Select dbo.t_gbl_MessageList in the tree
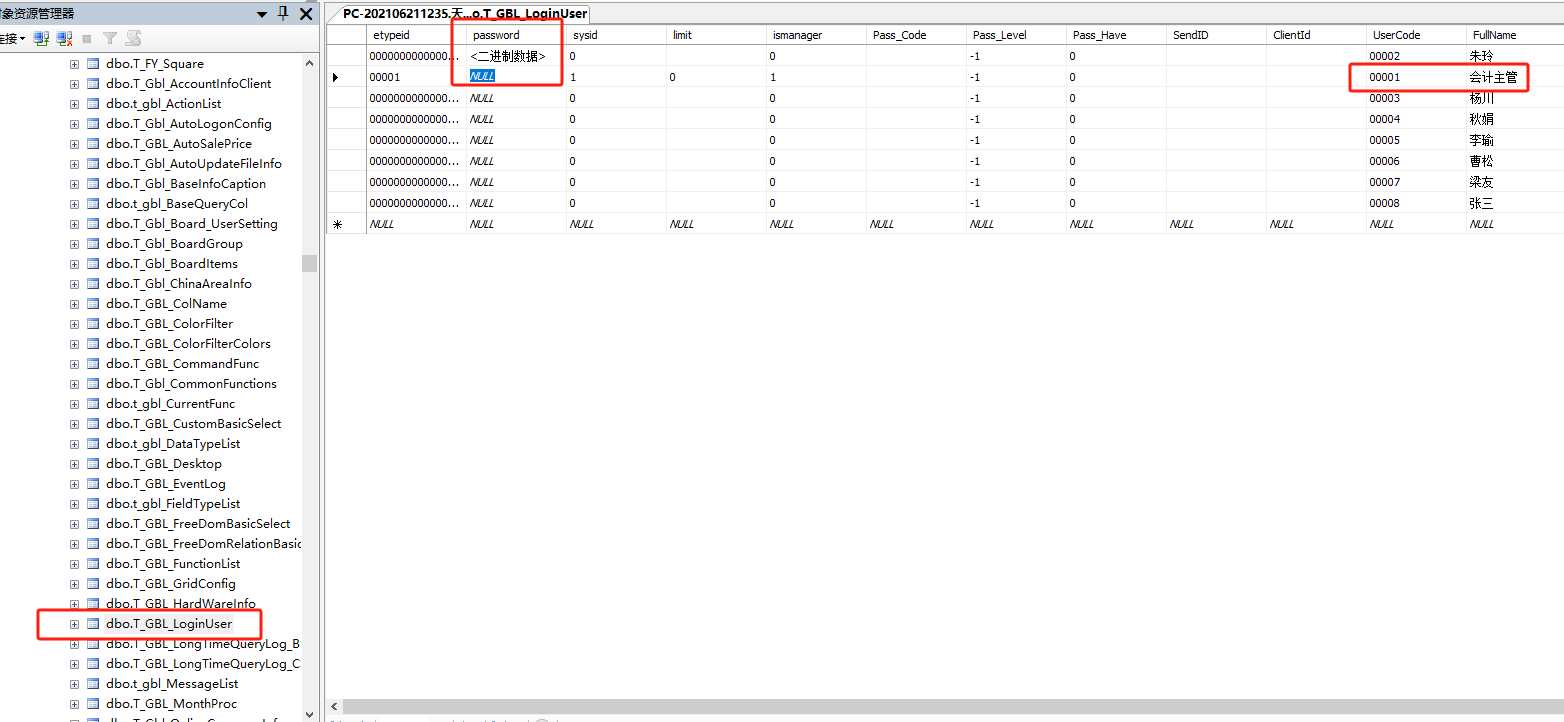This screenshot has height=722, width=1564. pyautogui.click(x=172, y=684)
